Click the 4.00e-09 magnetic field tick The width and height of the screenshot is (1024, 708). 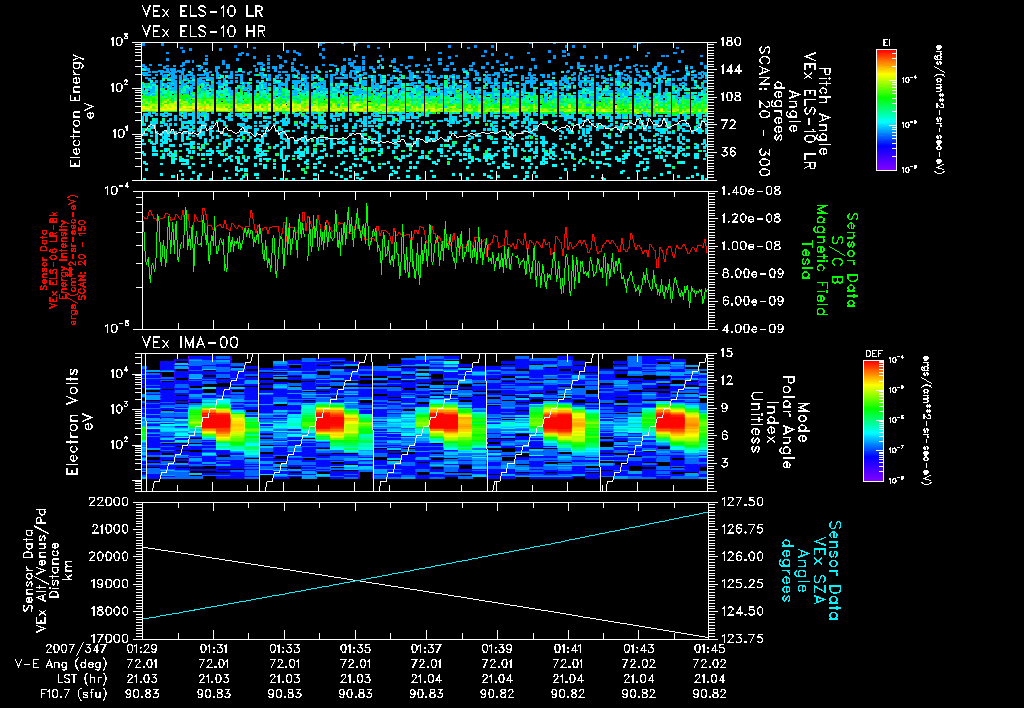pos(750,329)
